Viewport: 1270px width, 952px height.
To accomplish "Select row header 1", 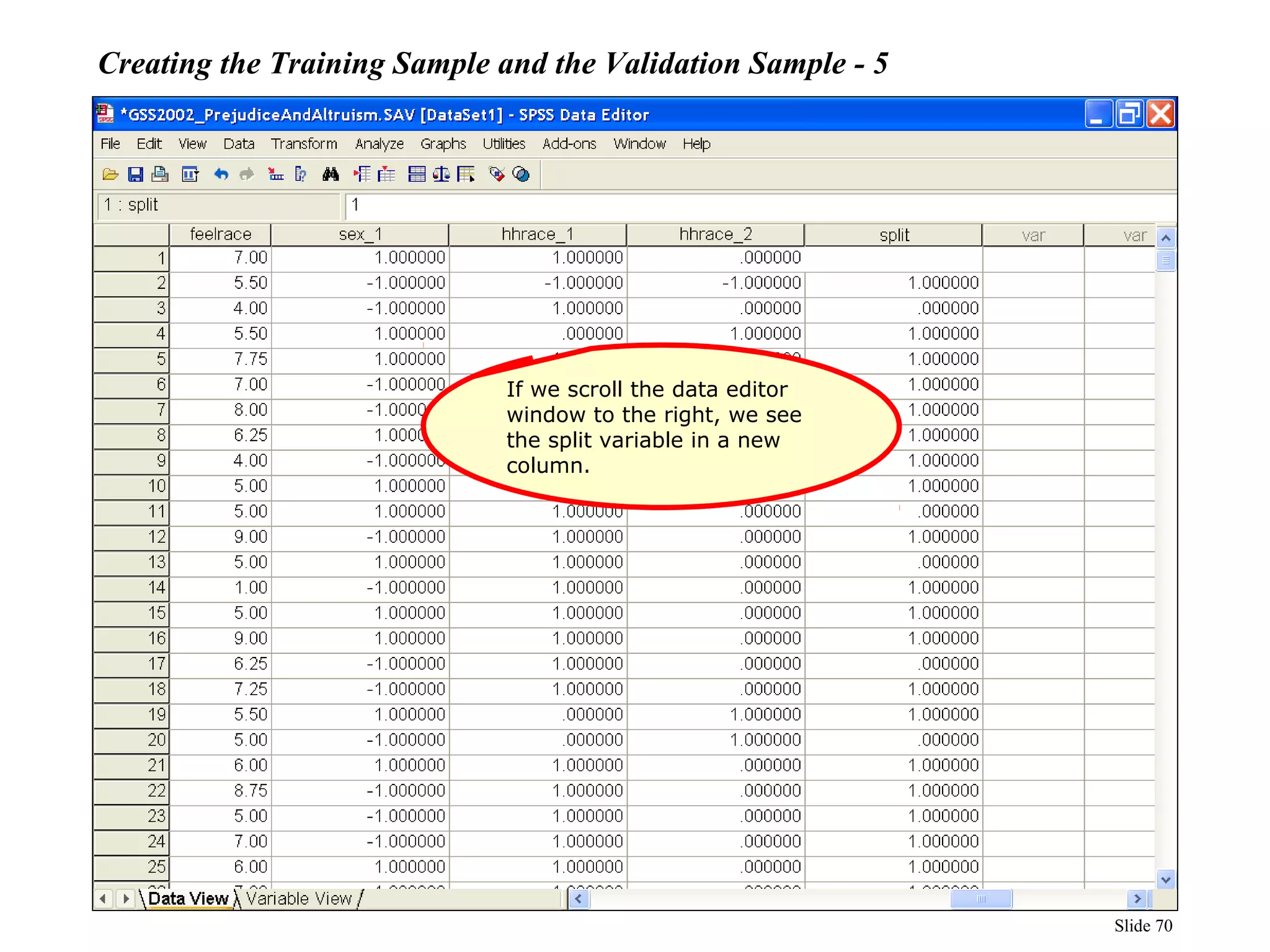I will 131,258.
